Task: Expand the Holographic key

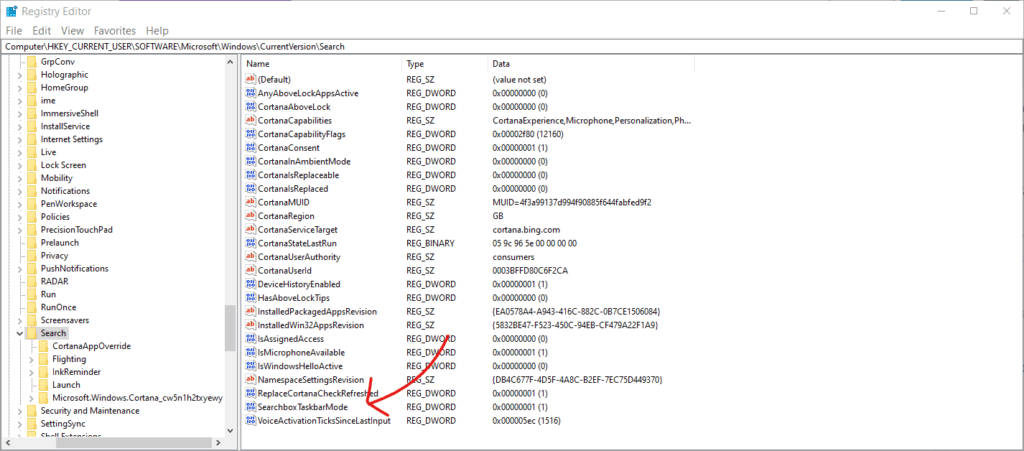Action: [20, 74]
